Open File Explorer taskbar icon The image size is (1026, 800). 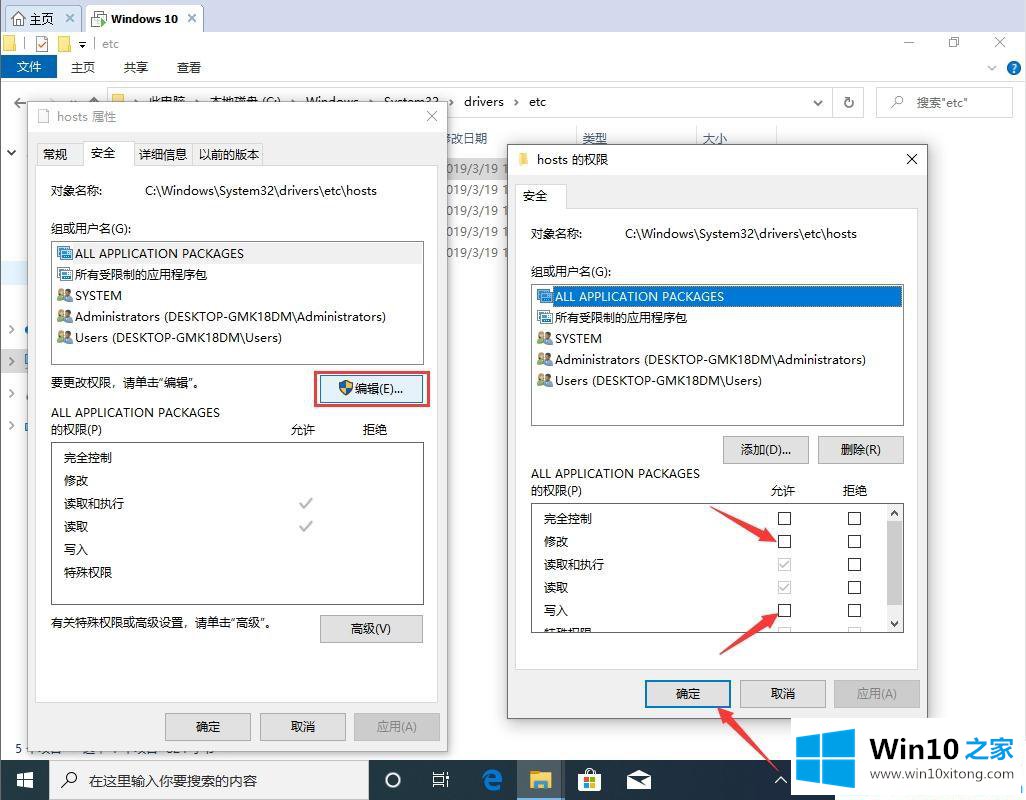pos(540,780)
